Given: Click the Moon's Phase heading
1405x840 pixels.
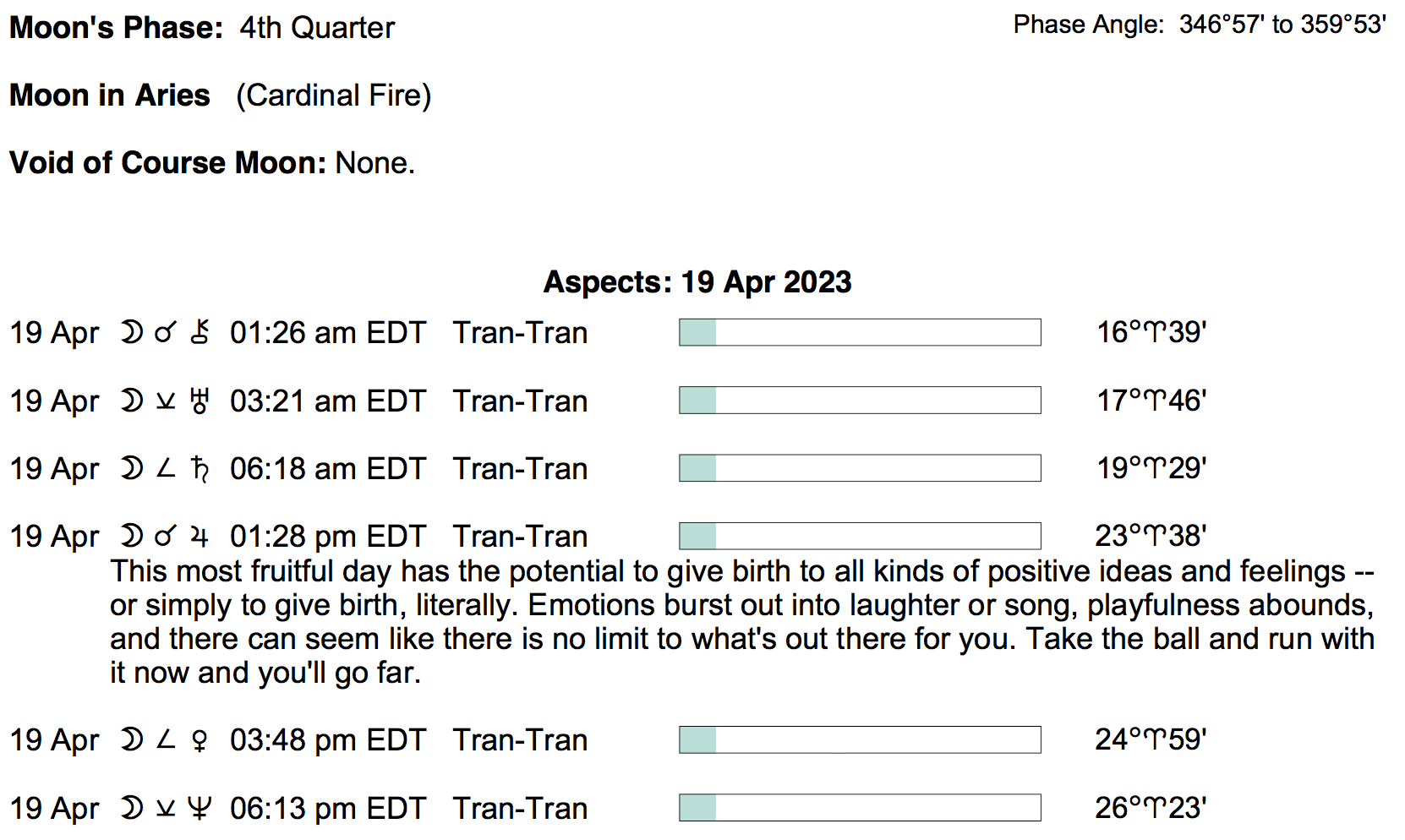Looking at the screenshot, I should point(116,28).
